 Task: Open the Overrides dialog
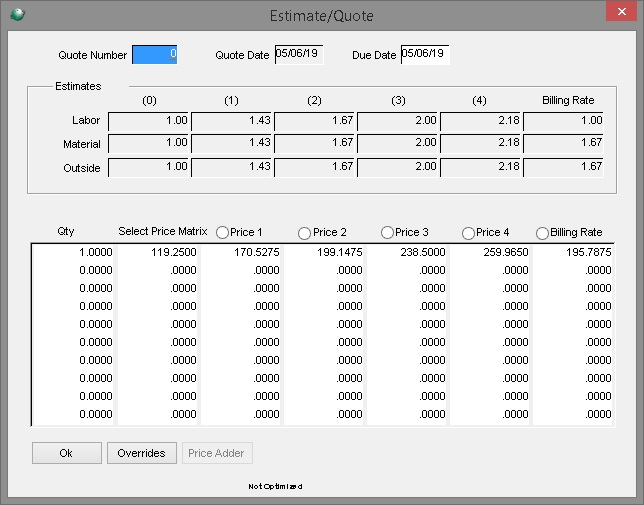(x=142, y=453)
